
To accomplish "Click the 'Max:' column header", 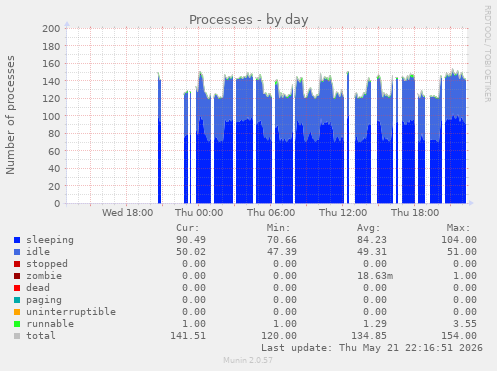I will [x=458, y=228].
